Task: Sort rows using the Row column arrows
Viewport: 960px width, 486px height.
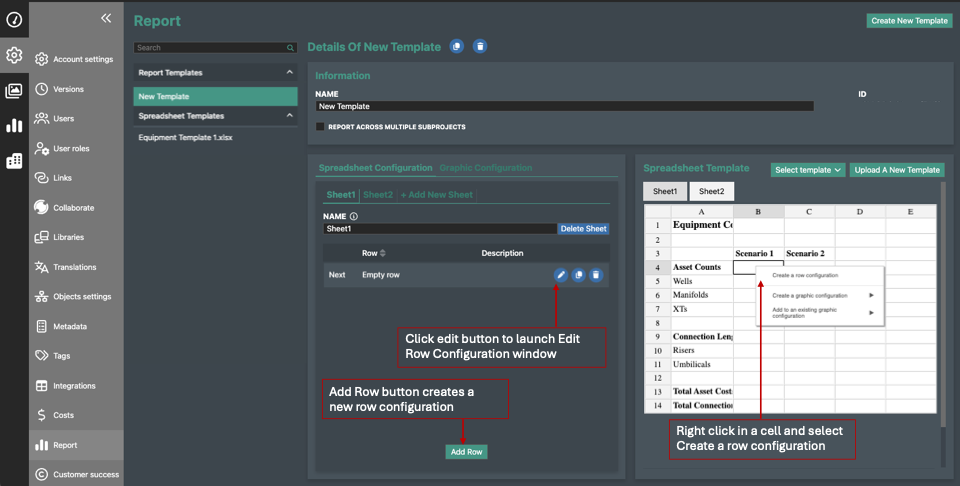Action: pos(382,253)
